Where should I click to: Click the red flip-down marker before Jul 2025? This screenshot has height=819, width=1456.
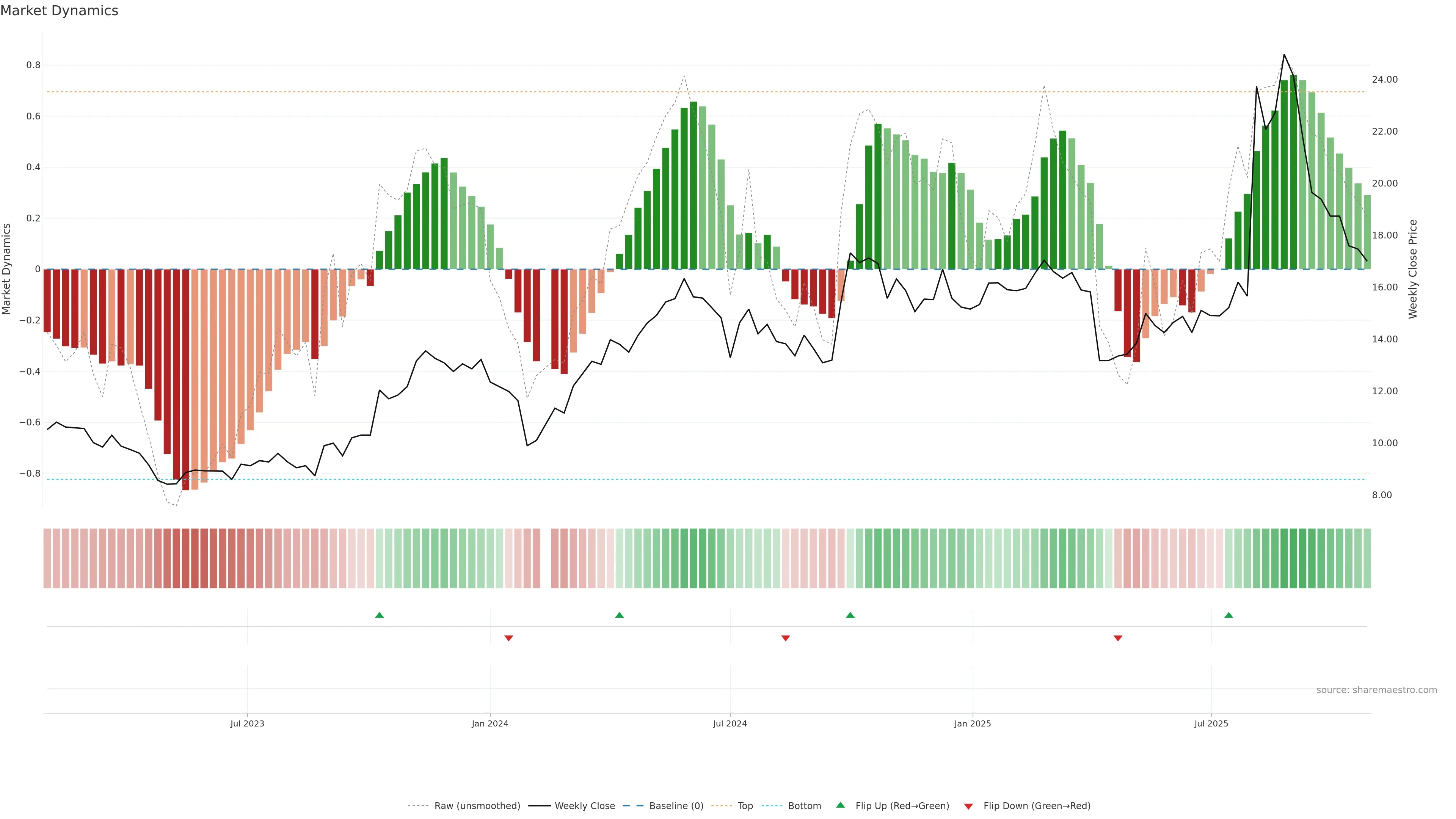pos(1117,638)
